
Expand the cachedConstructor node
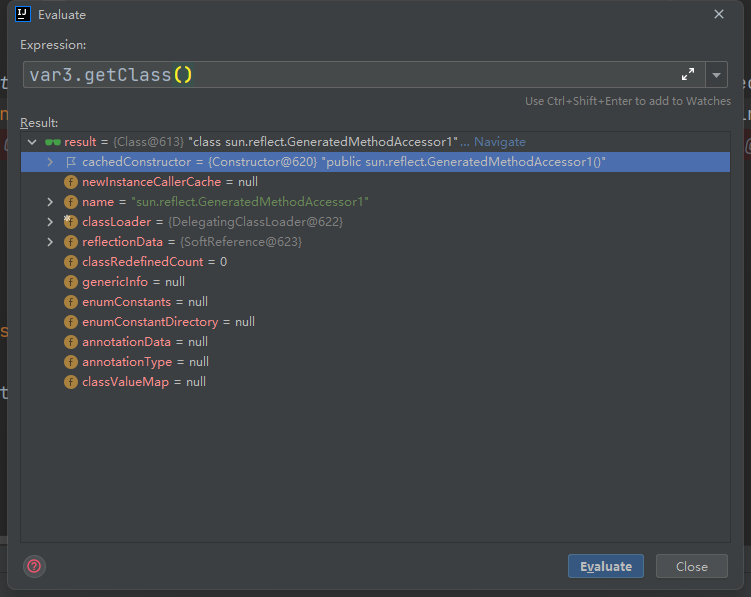coord(50,162)
